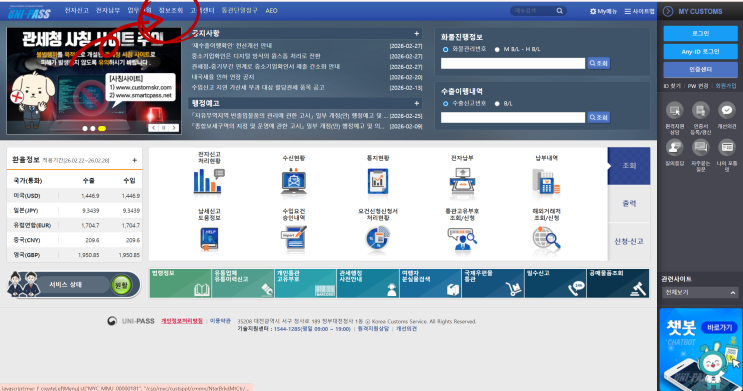This screenshot has width=743, height=391.
Task: Open the 밀수신고 phone tile
Action: [x=556, y=283]
